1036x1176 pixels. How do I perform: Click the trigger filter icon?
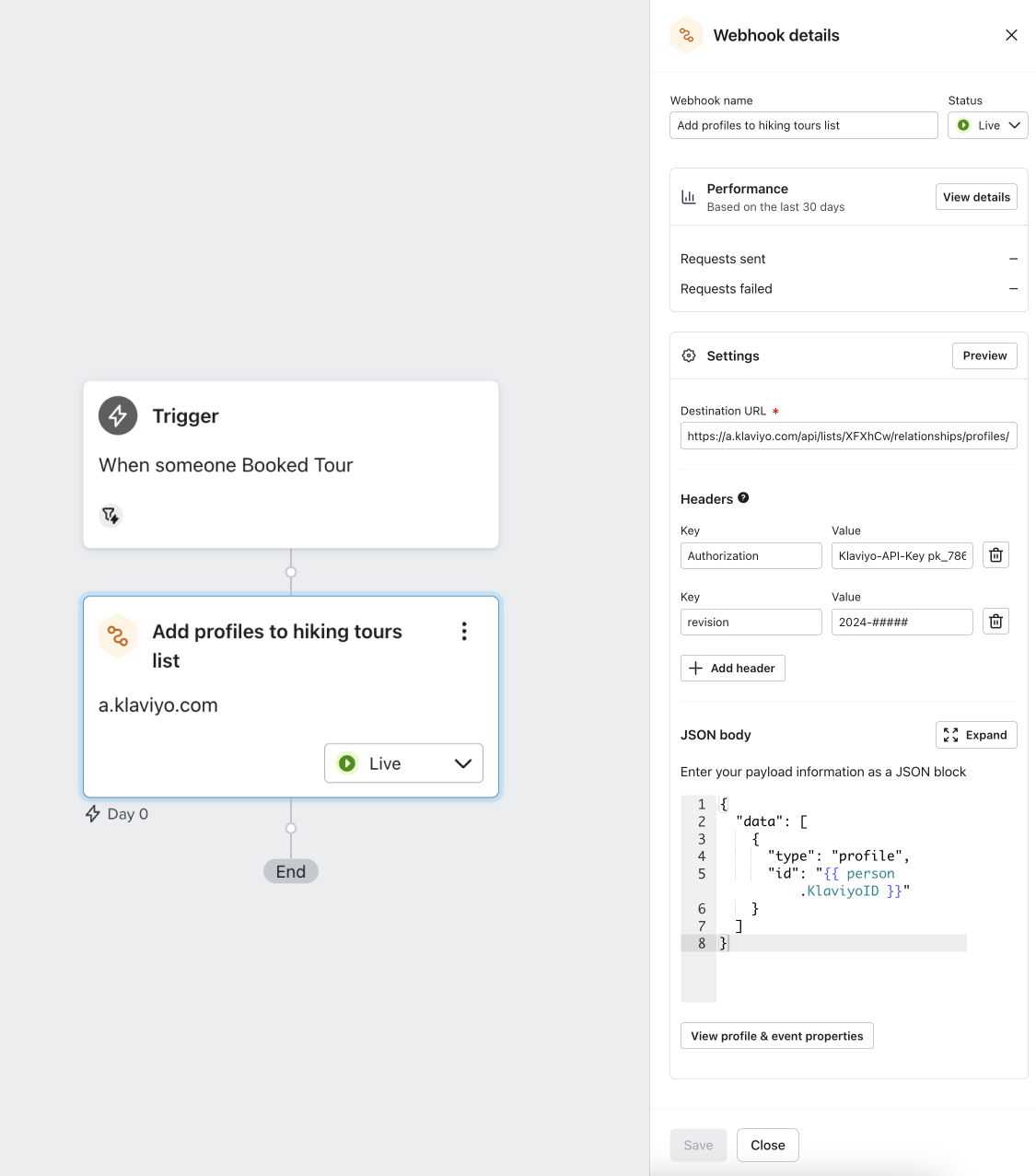point(111,516)
